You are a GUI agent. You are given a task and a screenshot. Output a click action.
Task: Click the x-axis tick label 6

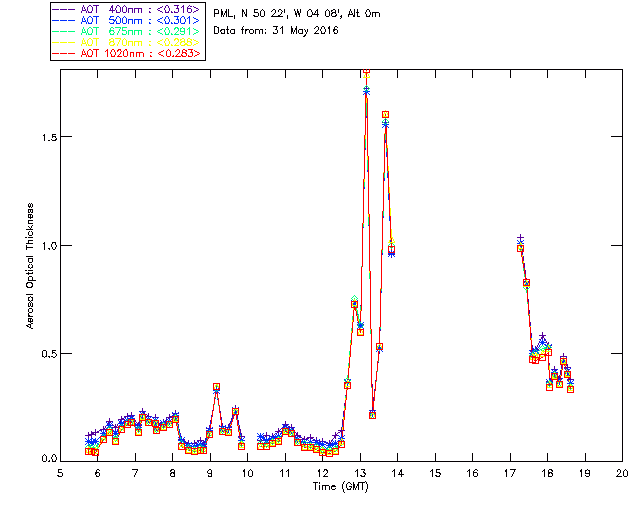pyautogui.click(x=98, y=473)
